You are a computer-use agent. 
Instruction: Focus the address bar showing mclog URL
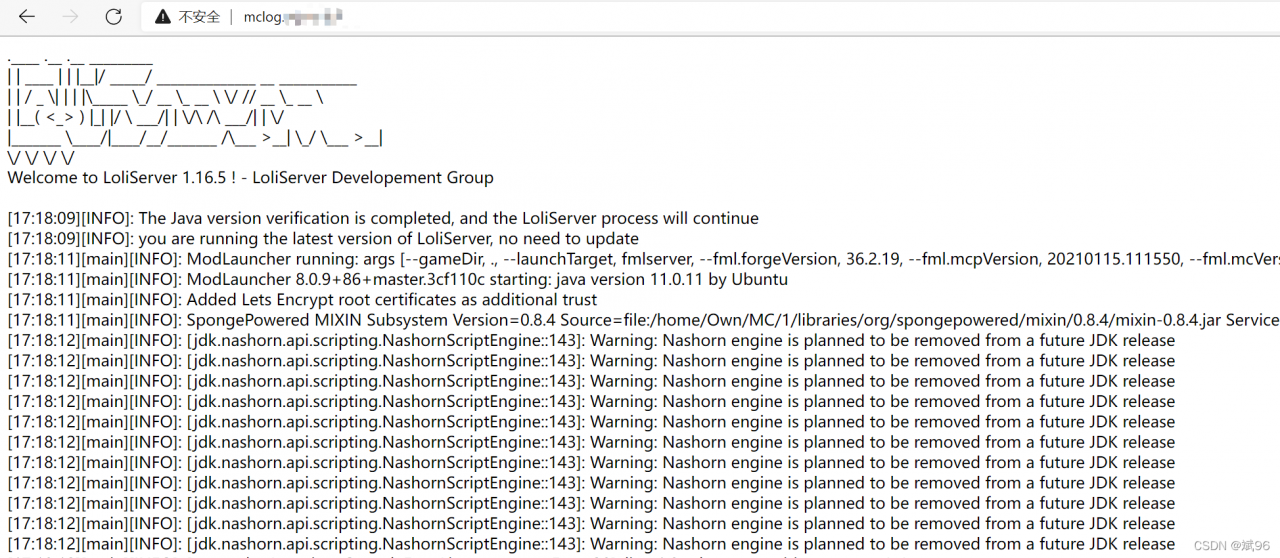point(710,17)
